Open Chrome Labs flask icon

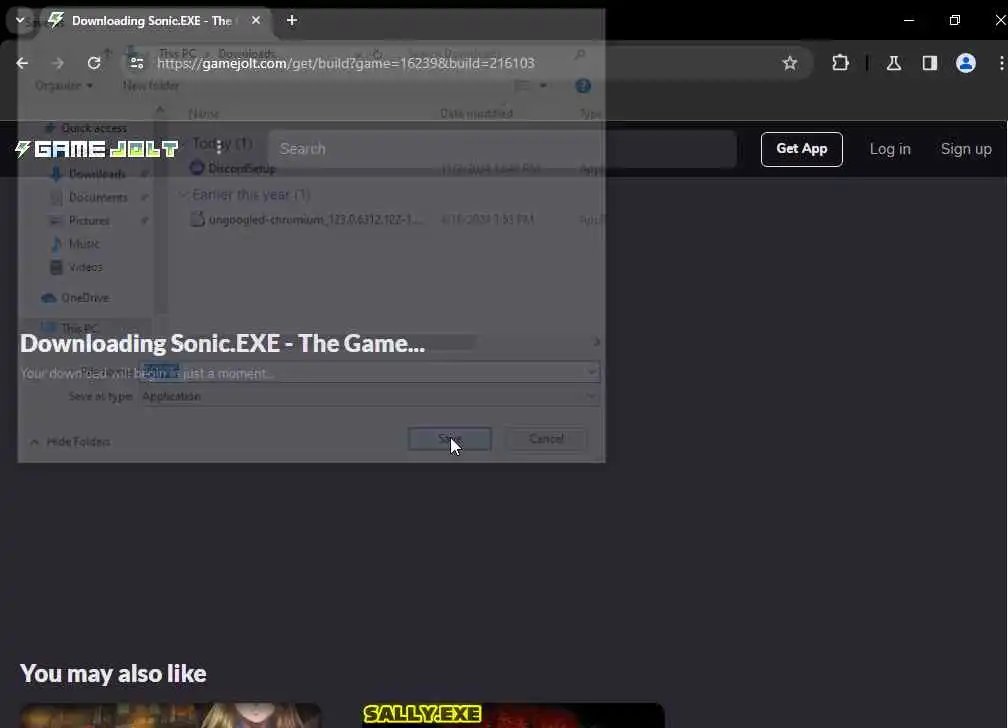pos(894,63)
